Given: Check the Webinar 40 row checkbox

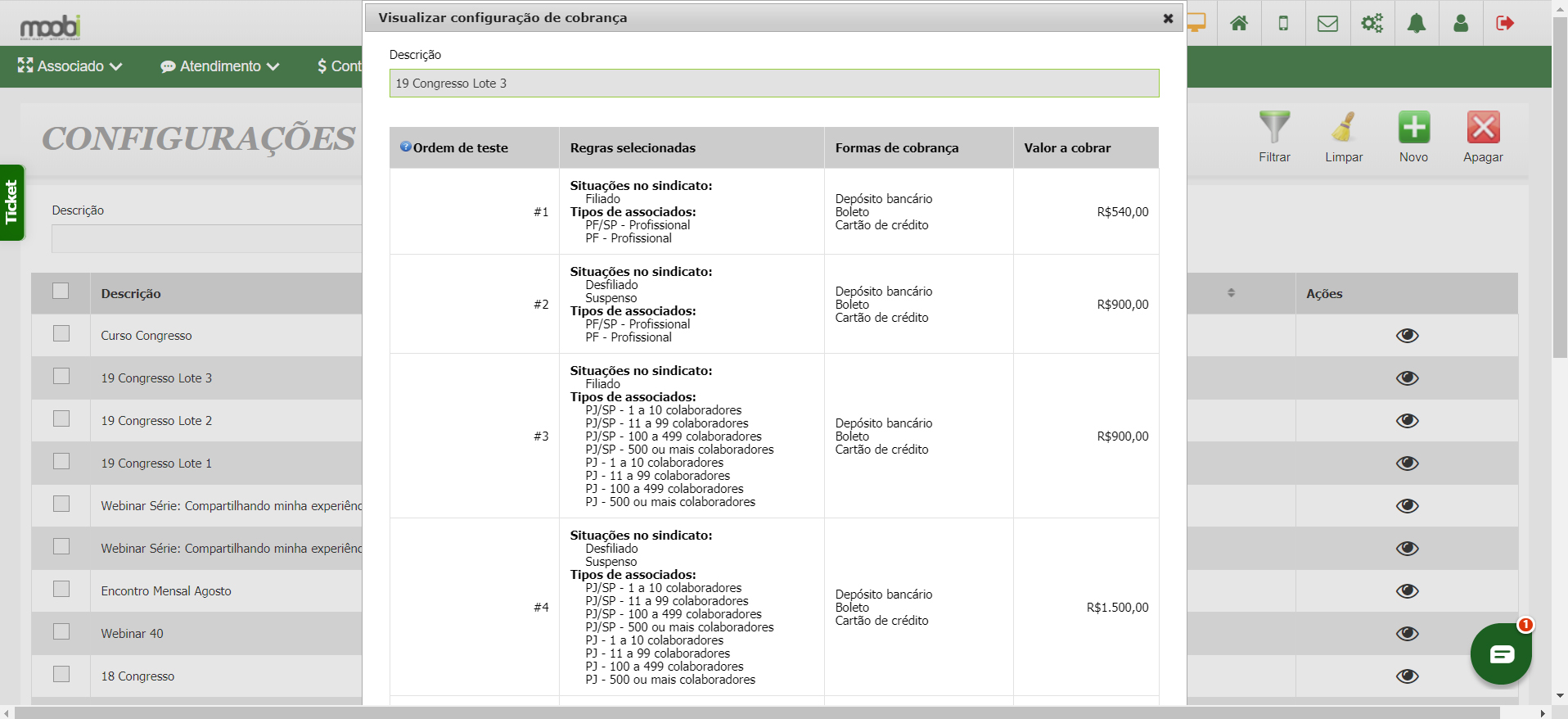Looking at the screenshot, I should [61, 632].
